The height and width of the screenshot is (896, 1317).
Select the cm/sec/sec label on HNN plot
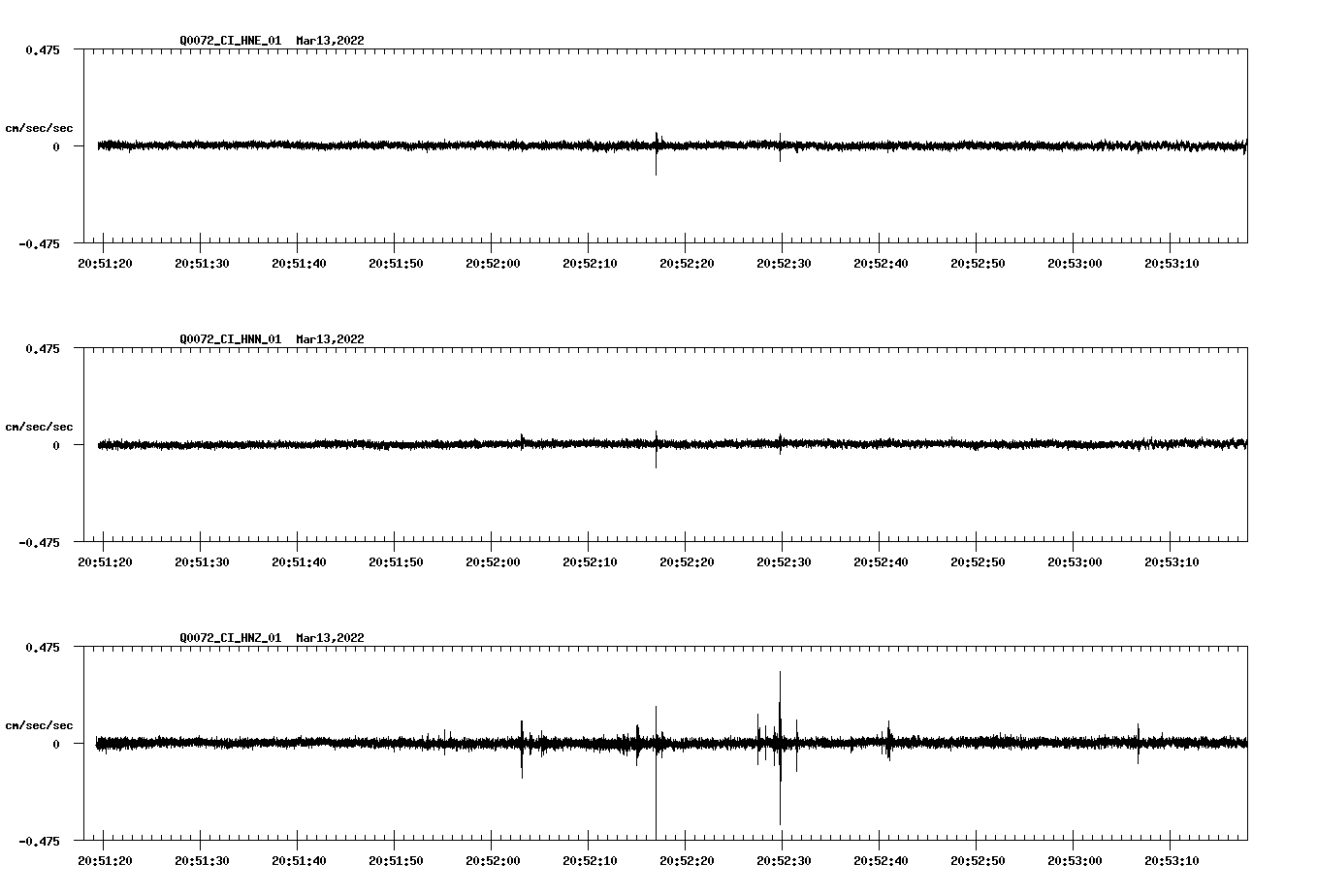pyautogui.click(x=39, y=427)
